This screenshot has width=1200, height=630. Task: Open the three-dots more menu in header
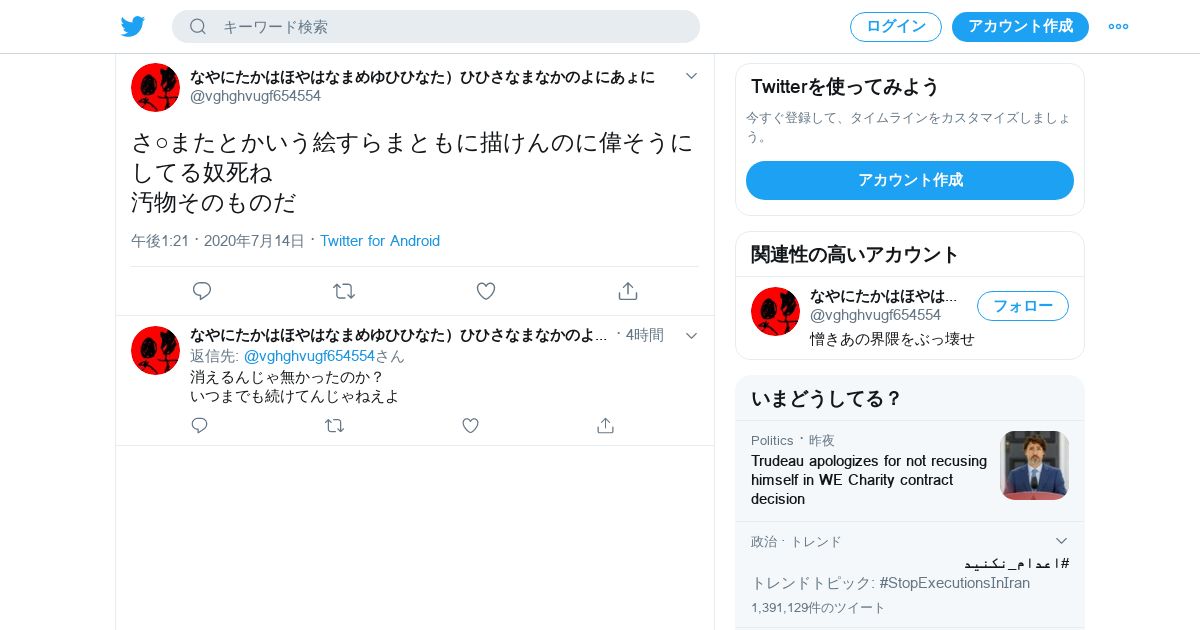tap(1118, 27)
